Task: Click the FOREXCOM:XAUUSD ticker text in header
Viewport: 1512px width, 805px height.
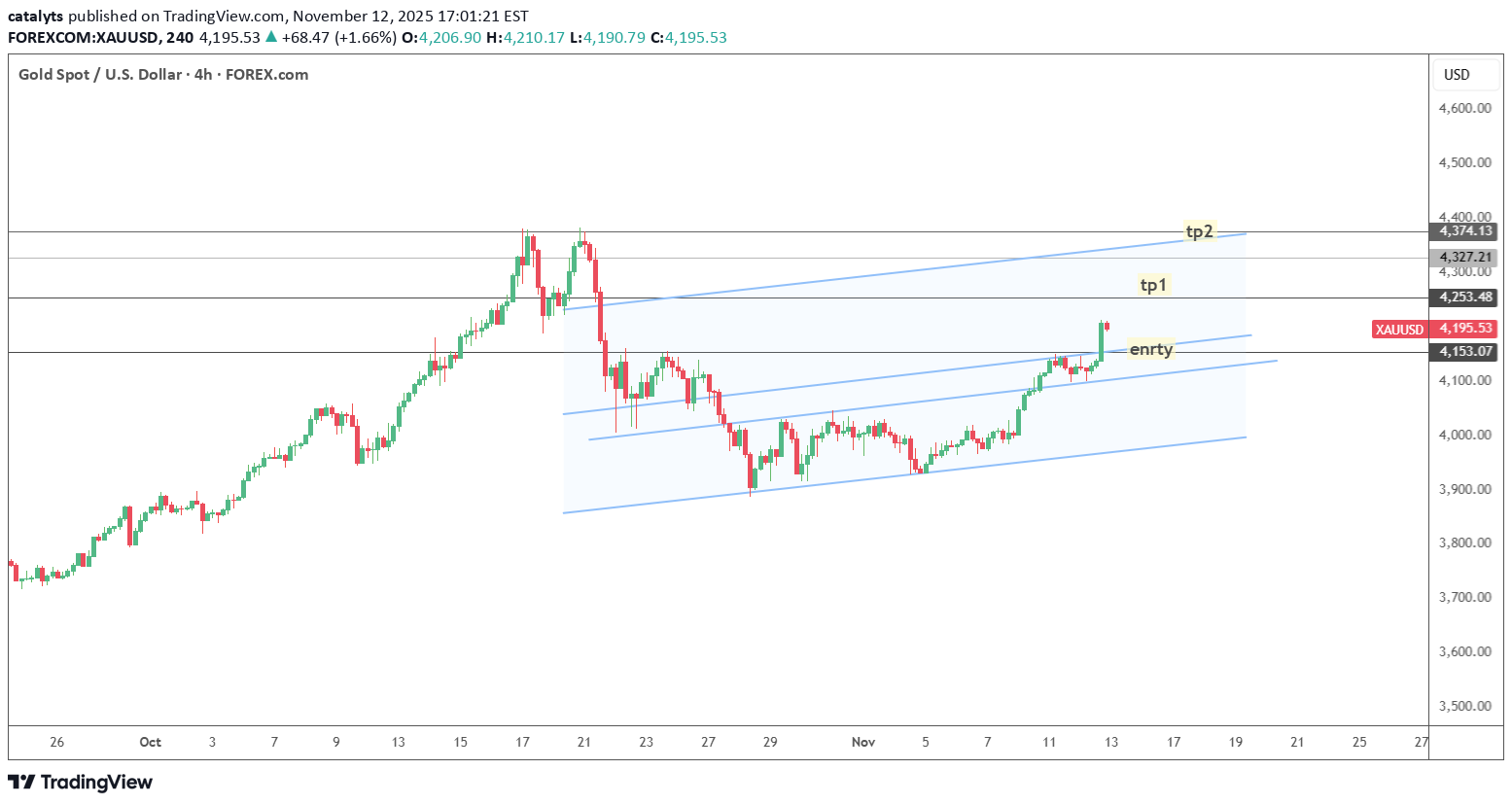Action: pyautogui.click(x=100, y=38)
